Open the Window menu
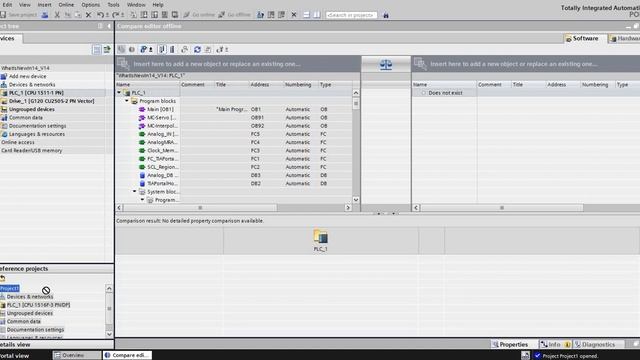This screenshot has width=640, height=360. click(x=136, y=4)
